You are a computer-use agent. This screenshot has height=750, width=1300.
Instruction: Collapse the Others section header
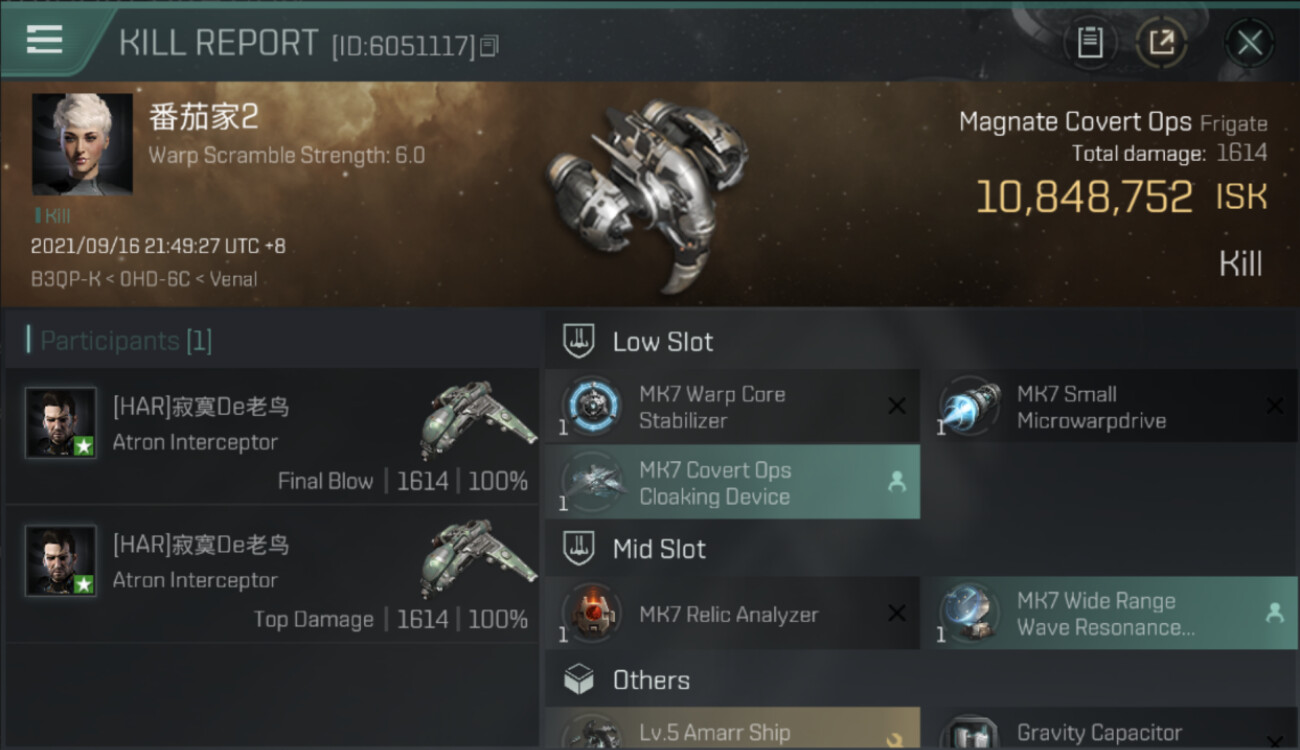click(650, 681)
